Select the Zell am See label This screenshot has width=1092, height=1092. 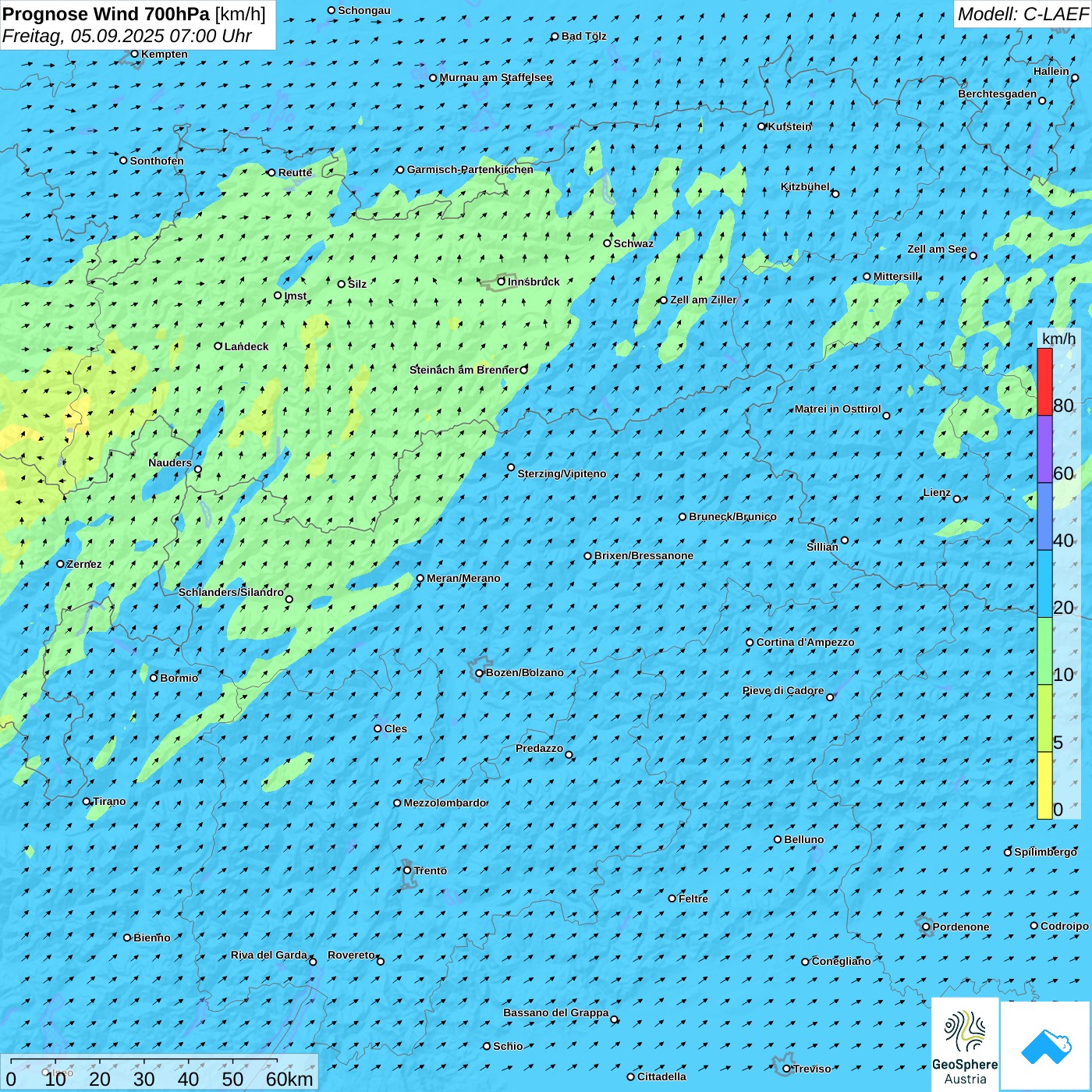point(937,249)
